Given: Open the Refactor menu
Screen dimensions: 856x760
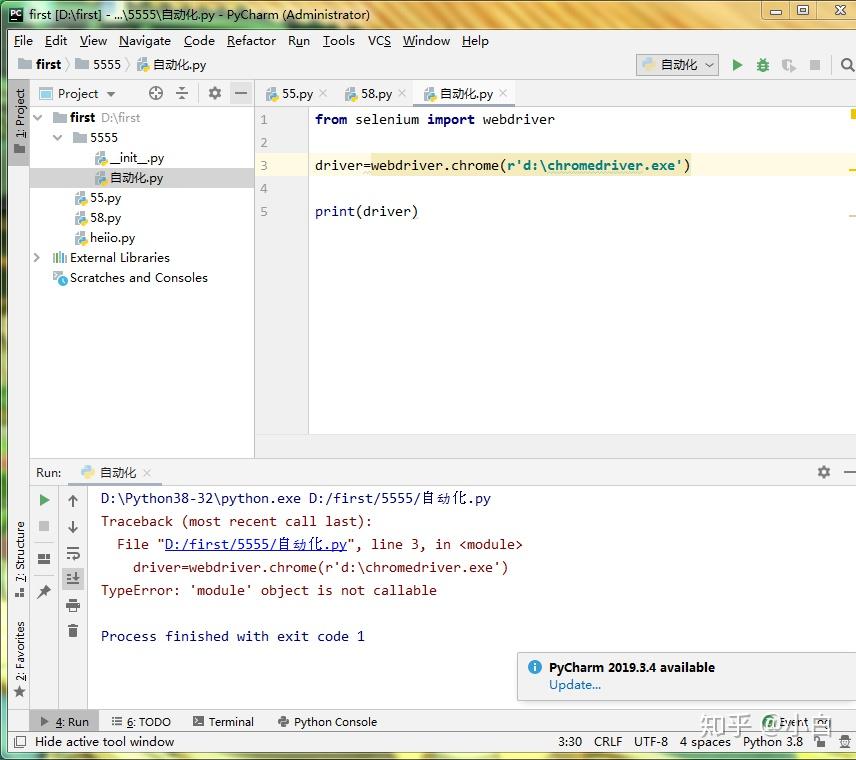Looking at the screenshot, I should (x=251, y=41).
